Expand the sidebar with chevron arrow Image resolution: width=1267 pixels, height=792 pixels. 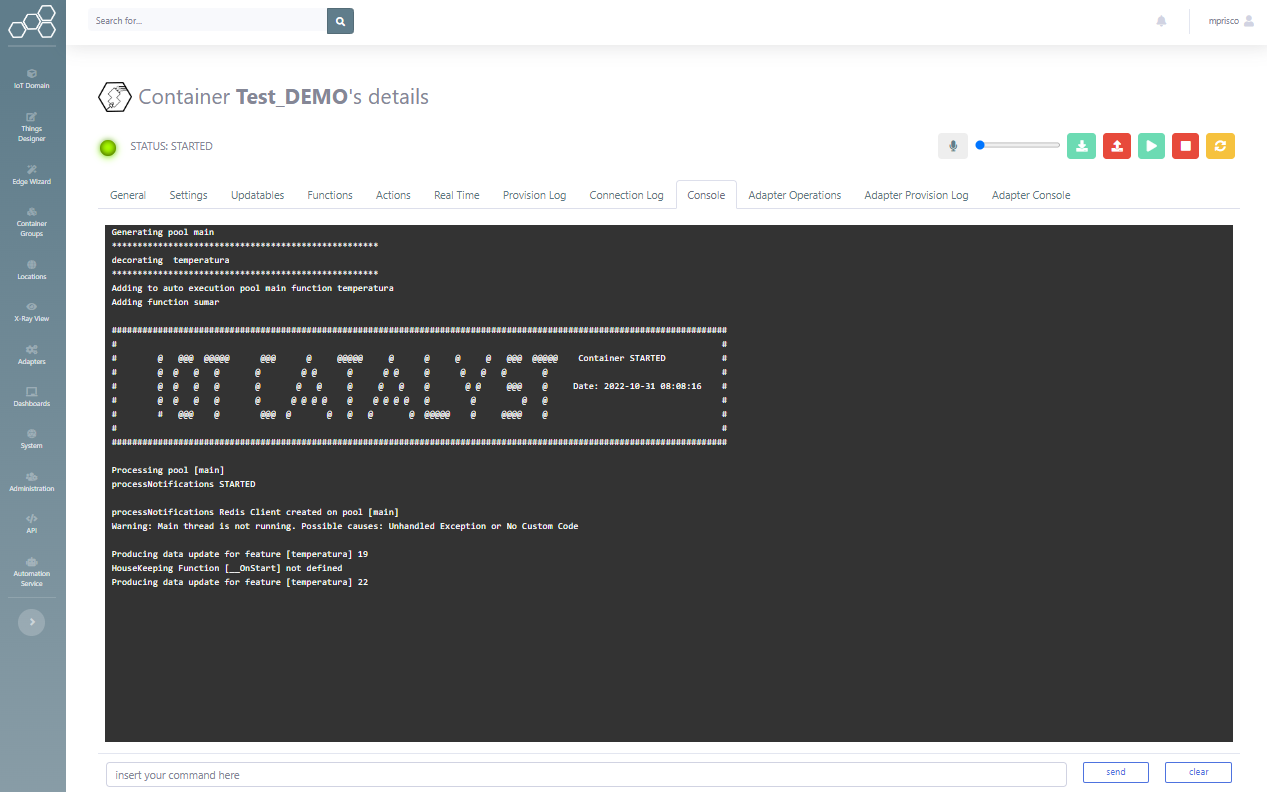coord(32,622)
